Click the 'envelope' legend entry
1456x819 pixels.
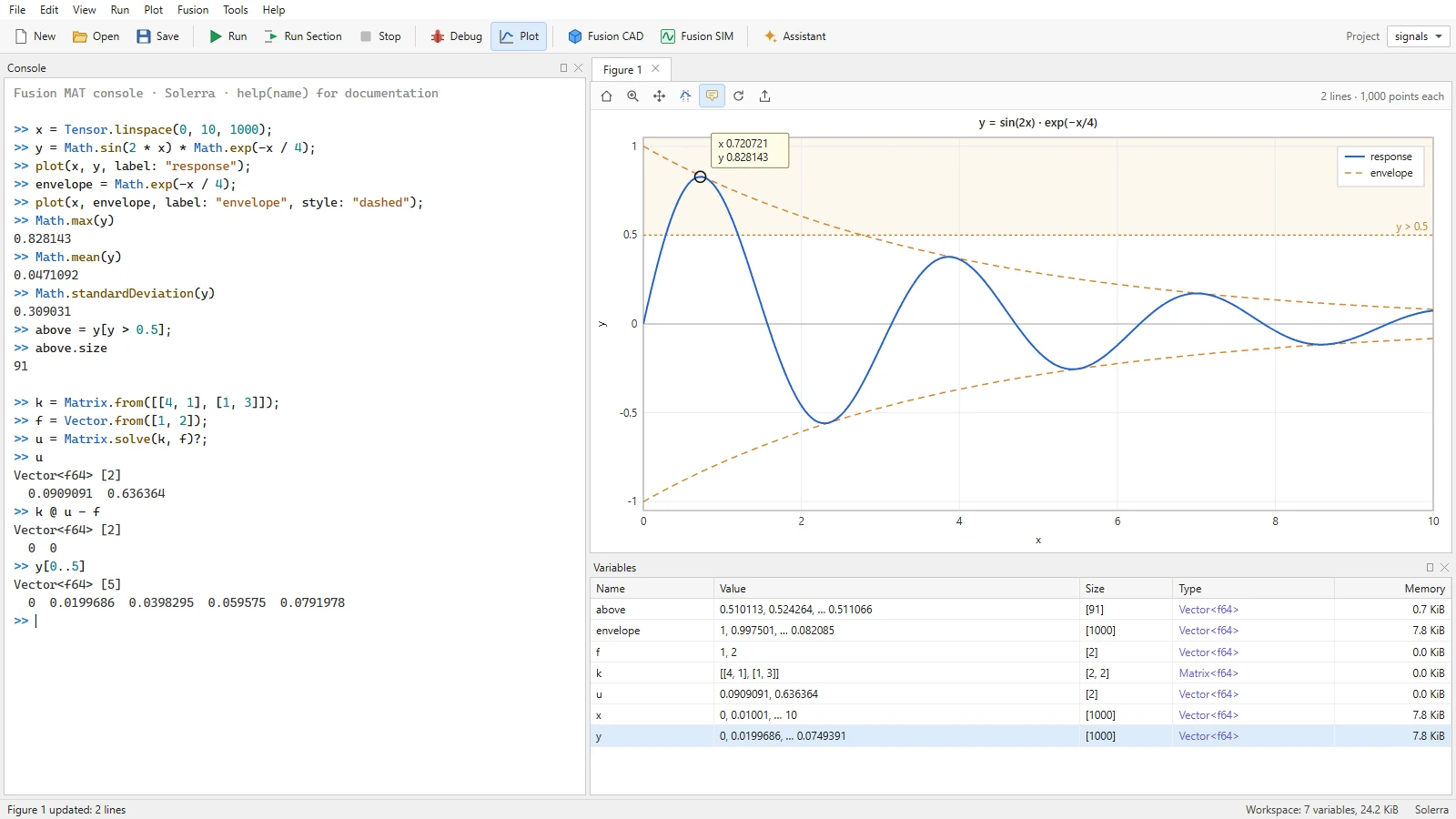pyautogui.click(x=1379, y=173)
